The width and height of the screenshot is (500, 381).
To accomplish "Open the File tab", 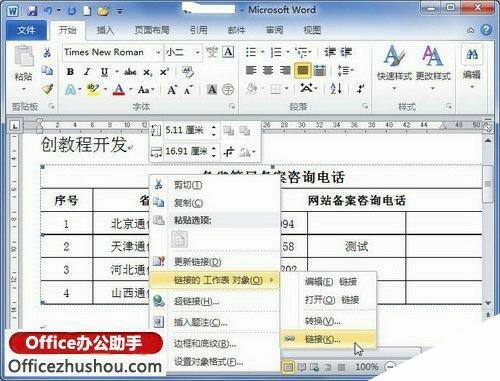I will point(26,30).
